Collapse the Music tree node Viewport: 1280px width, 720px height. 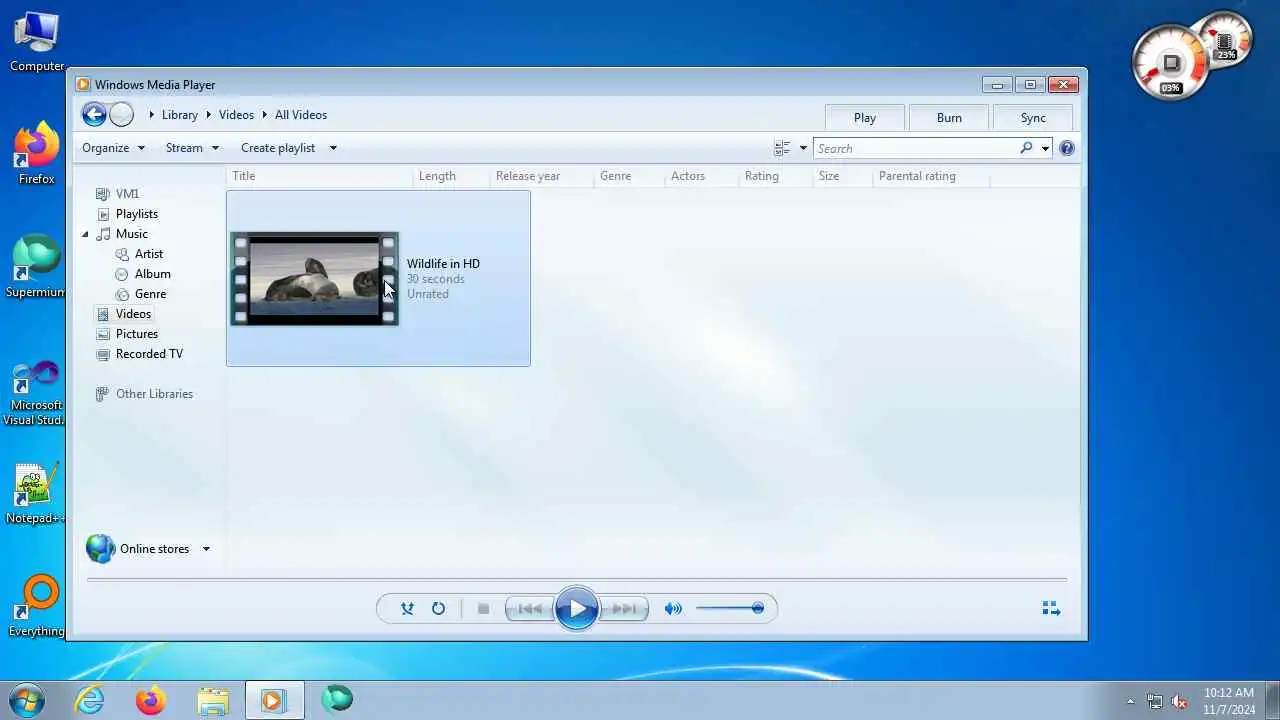coord(85,234)
